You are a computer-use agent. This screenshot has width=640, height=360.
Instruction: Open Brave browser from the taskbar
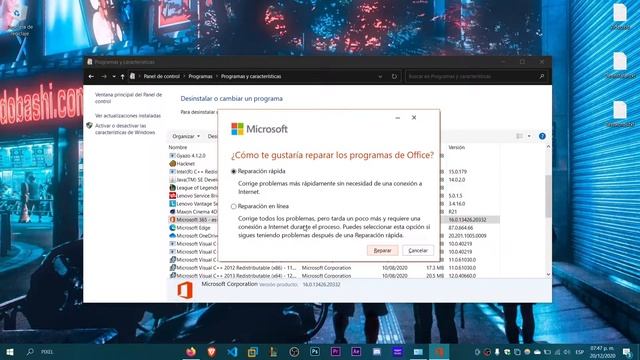[x=211, y=351]
